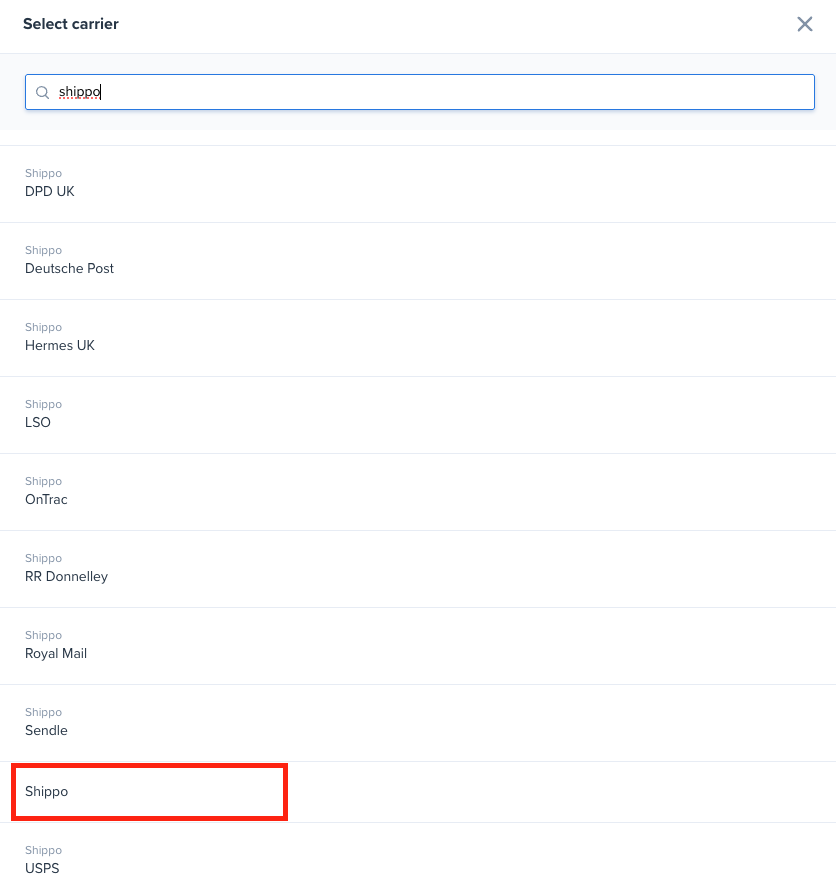
Task: Select the standalone Shippo carrier
Action: (x=418, y=792)
